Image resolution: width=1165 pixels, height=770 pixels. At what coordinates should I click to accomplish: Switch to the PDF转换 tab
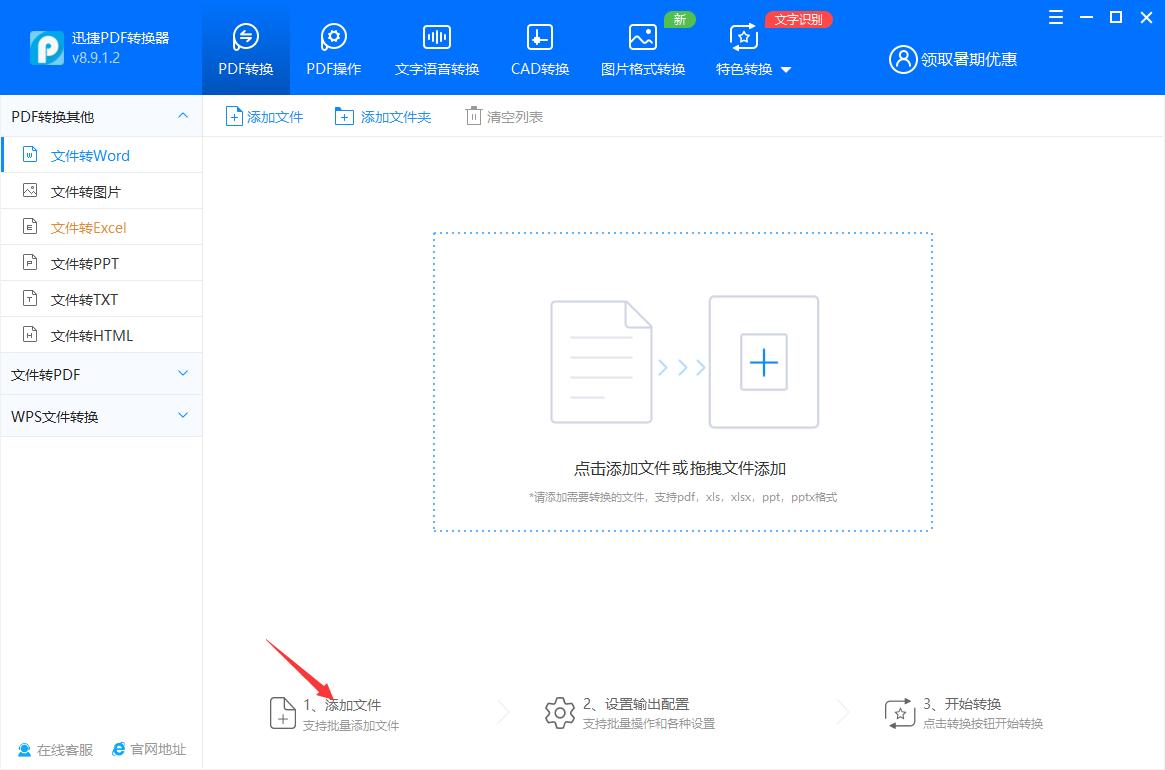click(245, 47)
